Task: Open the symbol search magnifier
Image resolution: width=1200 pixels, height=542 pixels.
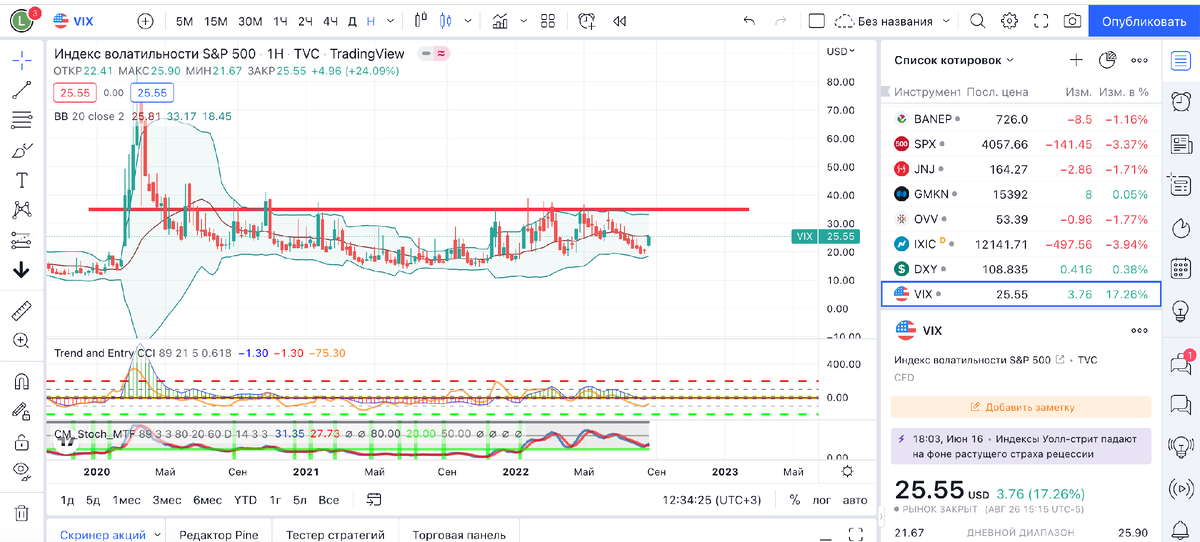Action: click(978, 21)
